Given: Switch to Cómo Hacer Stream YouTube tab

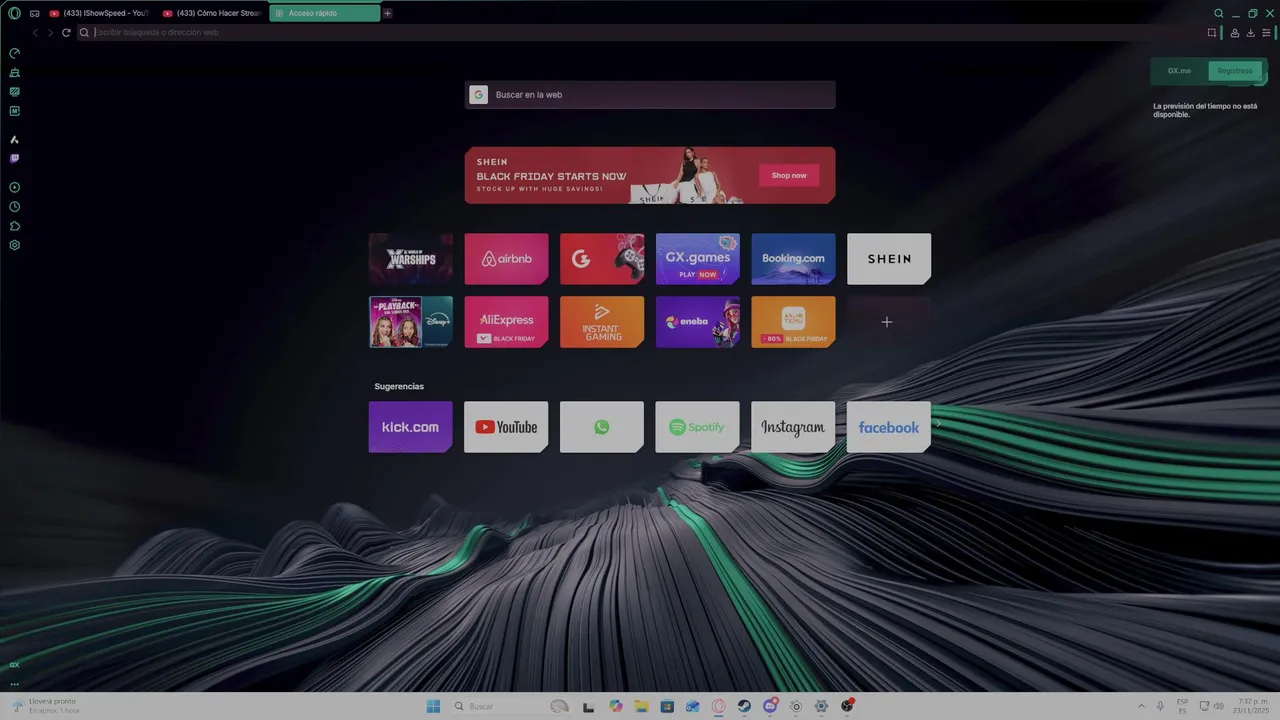Looking at the screenshot, I should (x=211, y=13).
